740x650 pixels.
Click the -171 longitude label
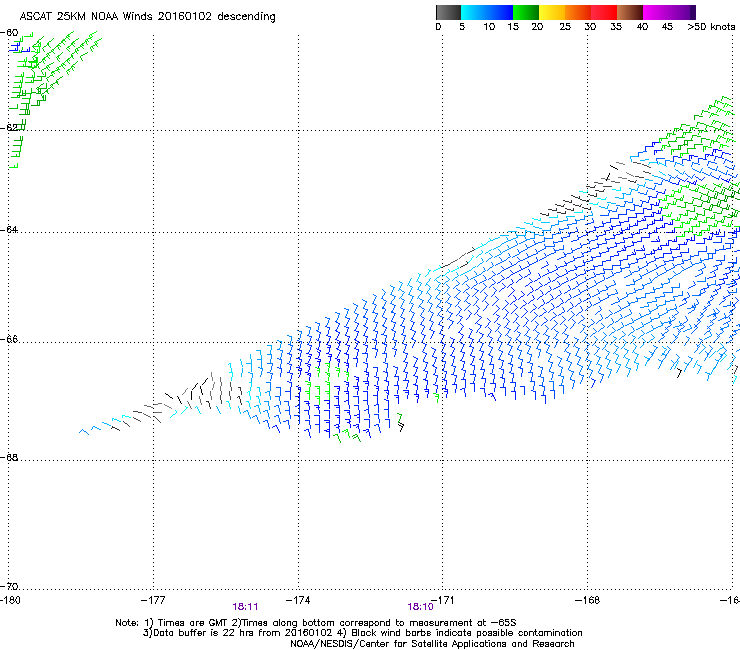pyautogui.click(x=443, y=600)
